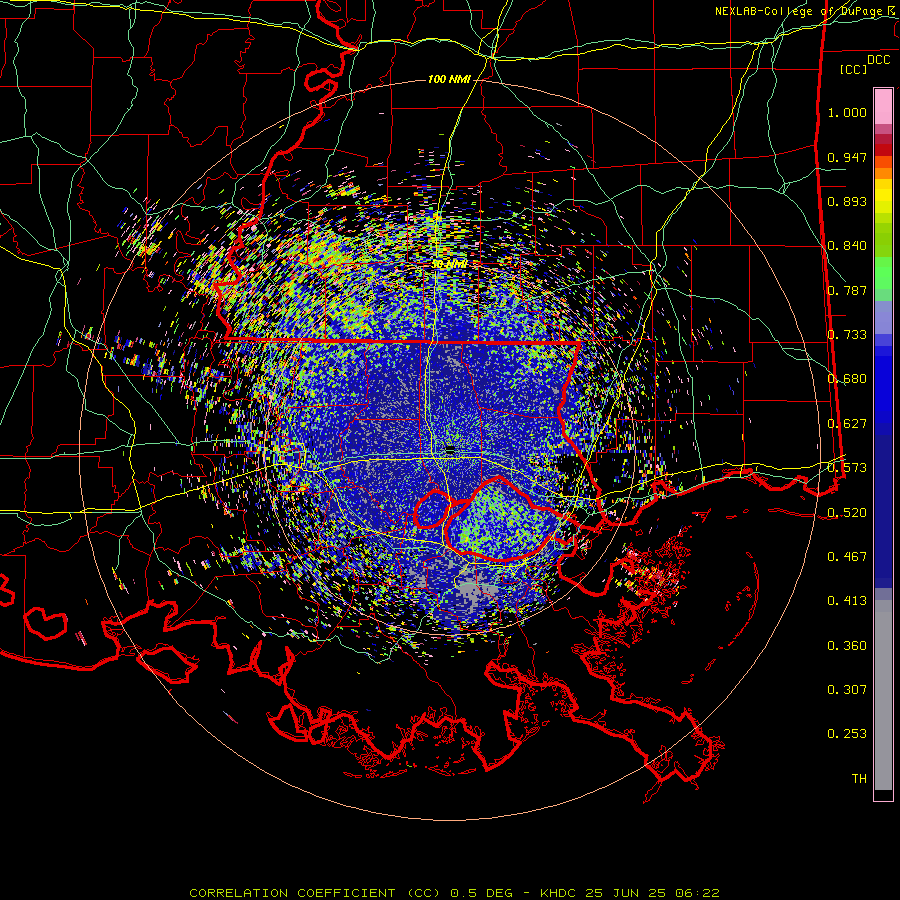Click the TH threshold label

859,779
